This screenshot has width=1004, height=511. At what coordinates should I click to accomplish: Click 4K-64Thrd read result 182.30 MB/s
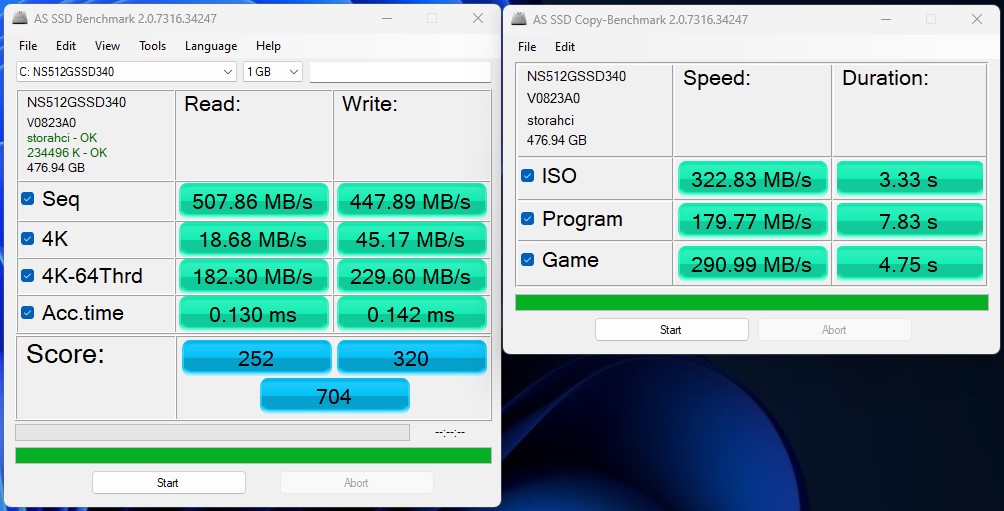click(253, 276)
